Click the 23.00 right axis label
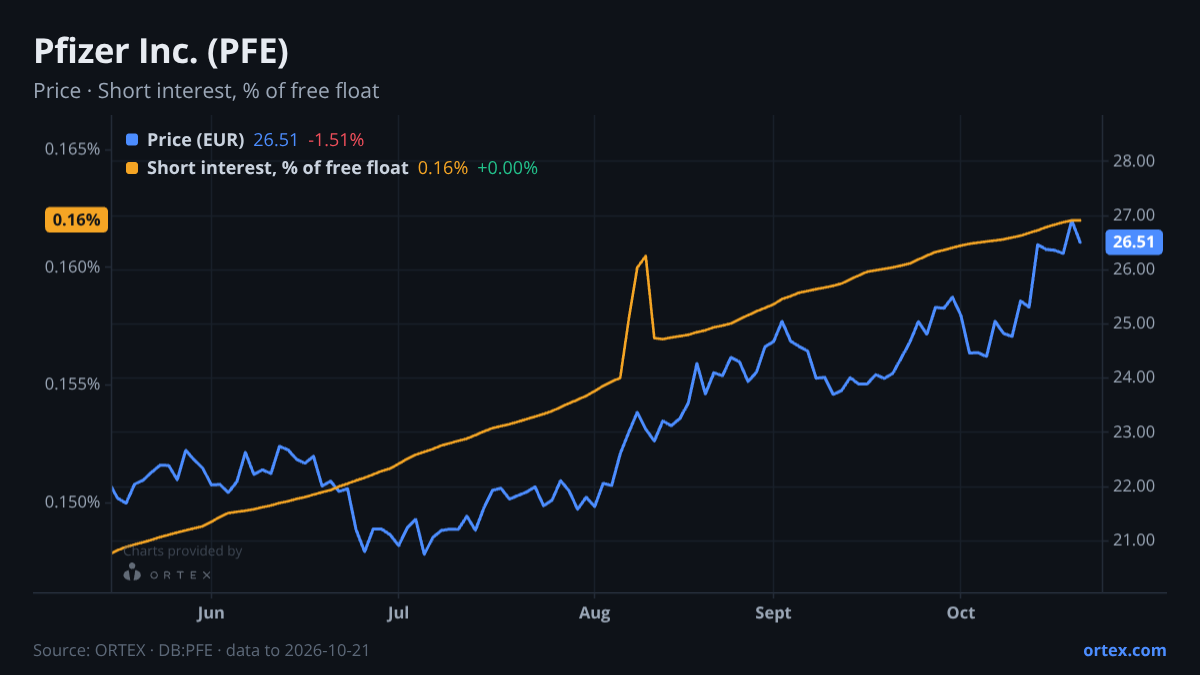Screen dimensions: 1200x675 pos(1134,432)
